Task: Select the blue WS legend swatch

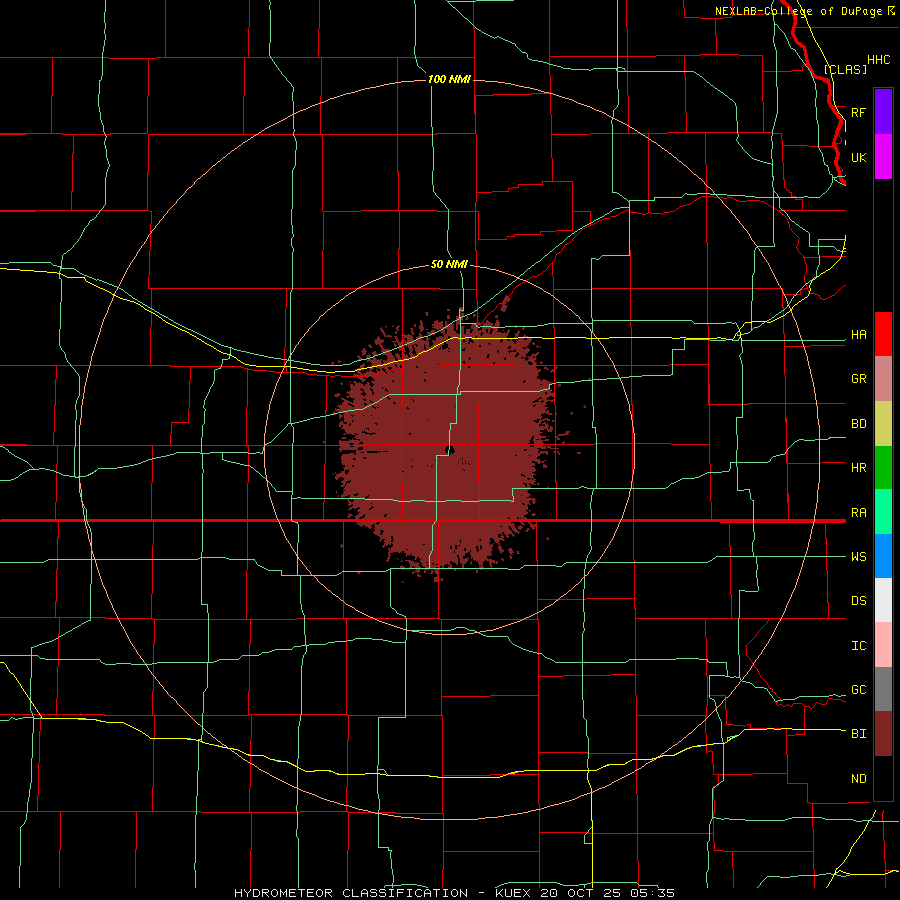Action: point(883,556)
